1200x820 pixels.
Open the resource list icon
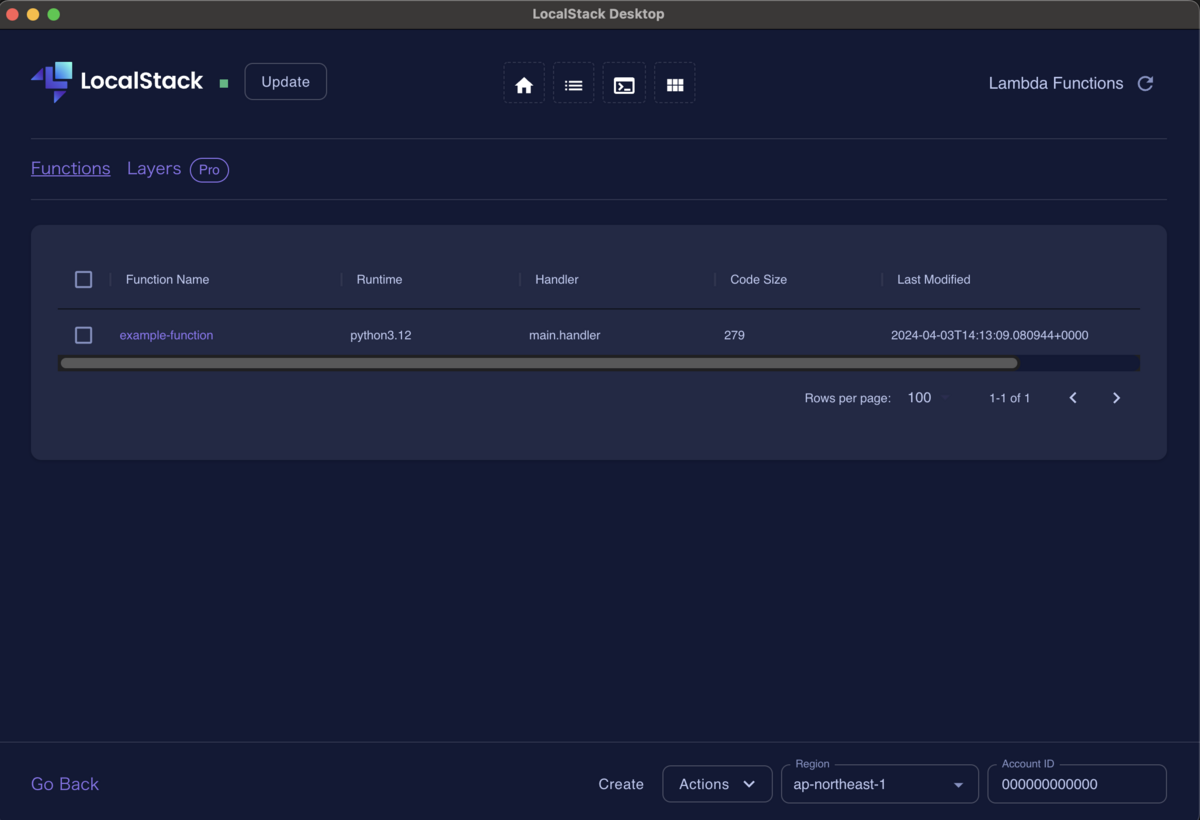pyautogui.click(x=574, y=82)
